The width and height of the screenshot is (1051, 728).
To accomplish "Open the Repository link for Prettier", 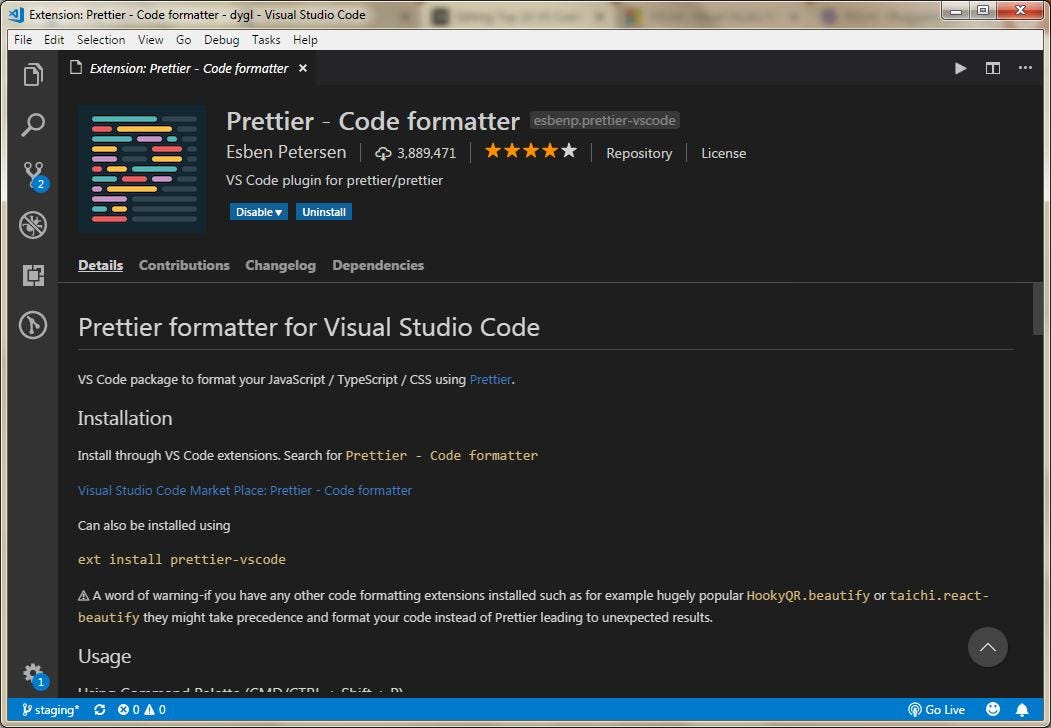I will click(639, 153).
